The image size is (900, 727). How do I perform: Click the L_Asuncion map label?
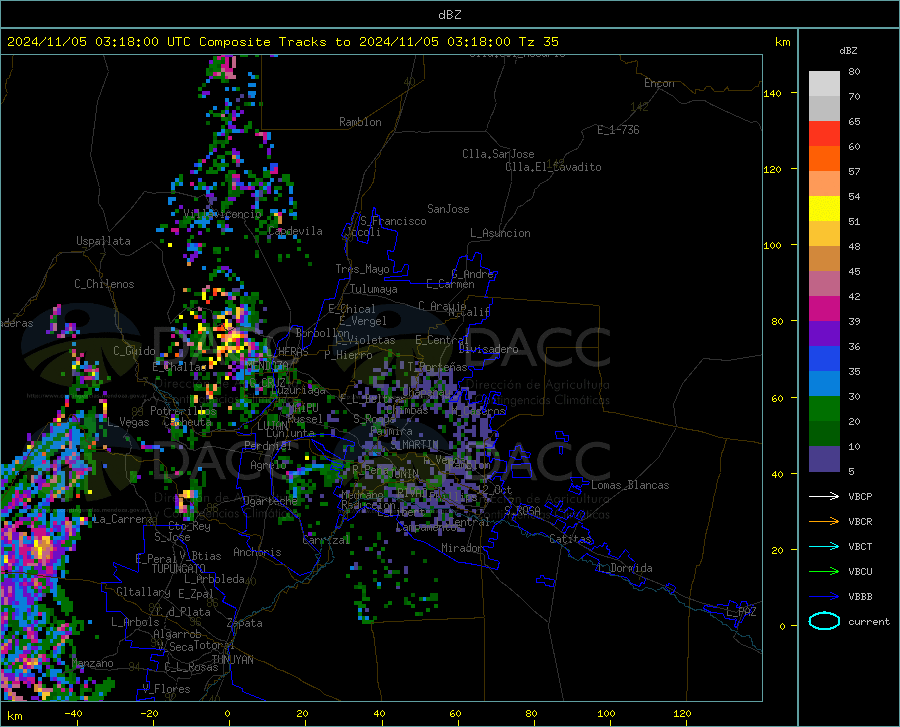[500, 233]
